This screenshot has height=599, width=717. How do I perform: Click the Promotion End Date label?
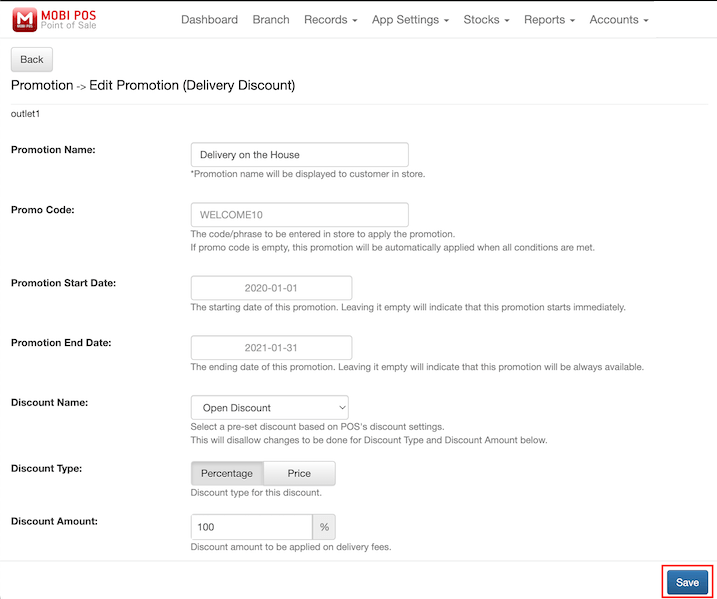click(x=61, y=343)
